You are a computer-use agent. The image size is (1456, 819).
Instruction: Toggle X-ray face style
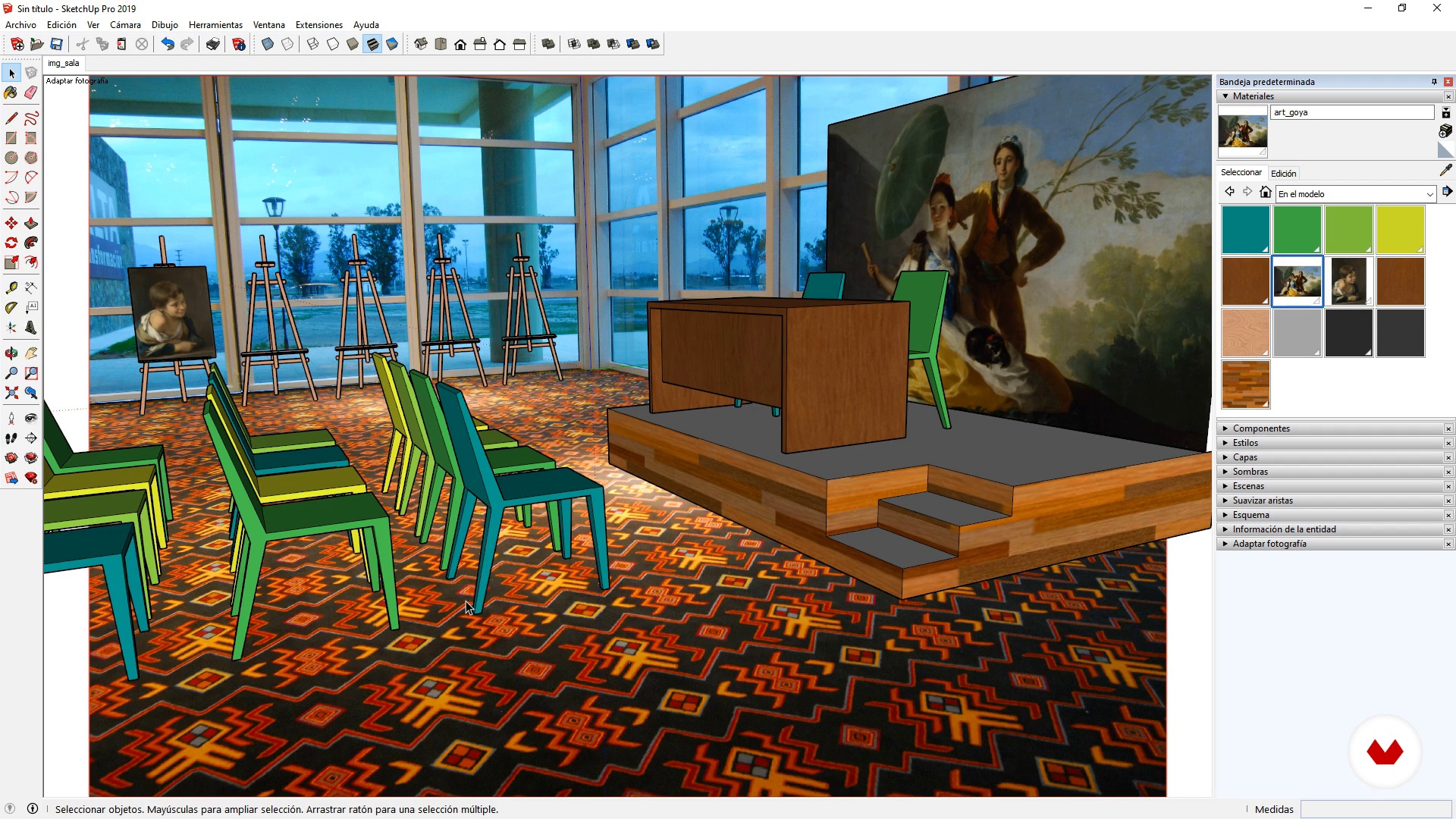268,44
